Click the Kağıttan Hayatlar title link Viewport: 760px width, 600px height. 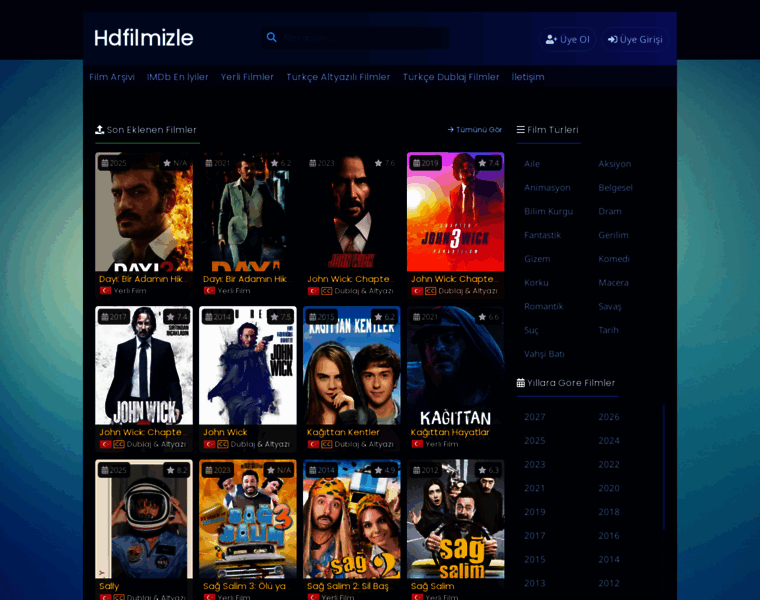(x=450, y=432)
